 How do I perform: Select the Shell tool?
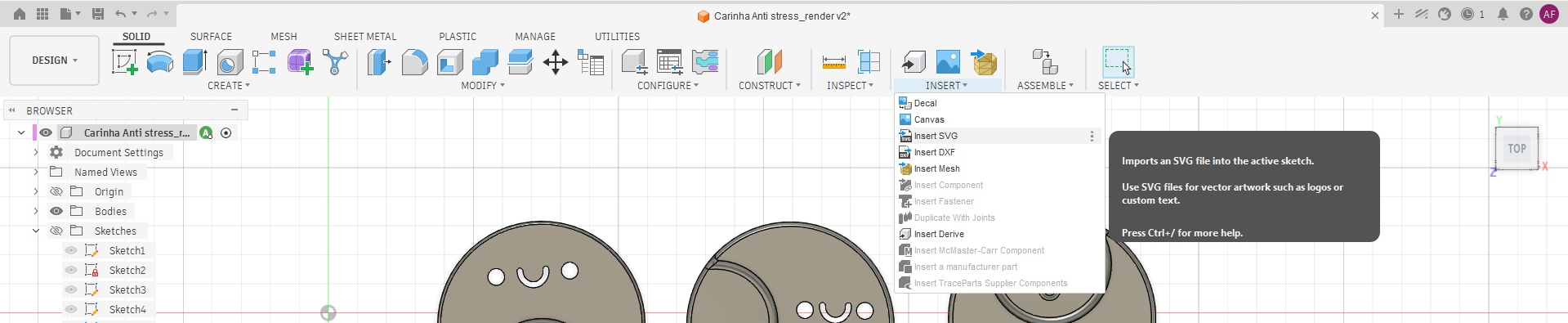tap(449, 62)
